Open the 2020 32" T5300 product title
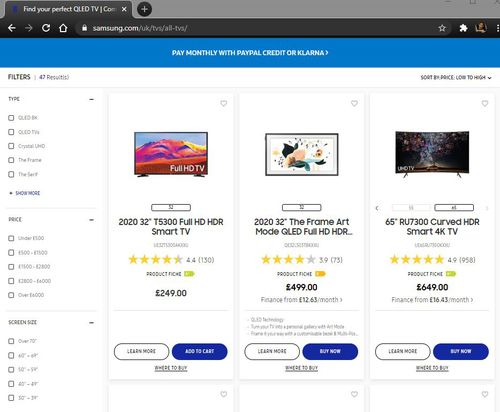This screenshot has height=412, width=500. coord(171,227)
